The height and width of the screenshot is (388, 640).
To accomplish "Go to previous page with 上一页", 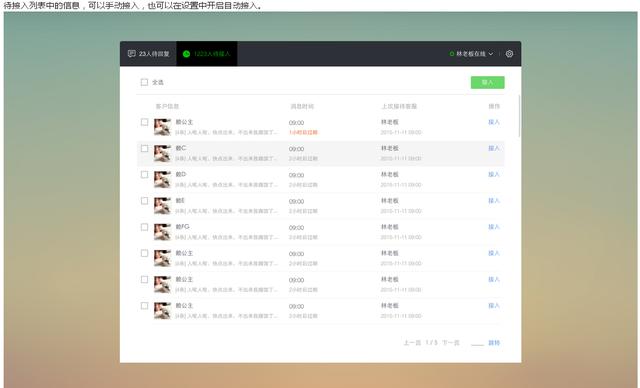I will [x=412, y=343].
